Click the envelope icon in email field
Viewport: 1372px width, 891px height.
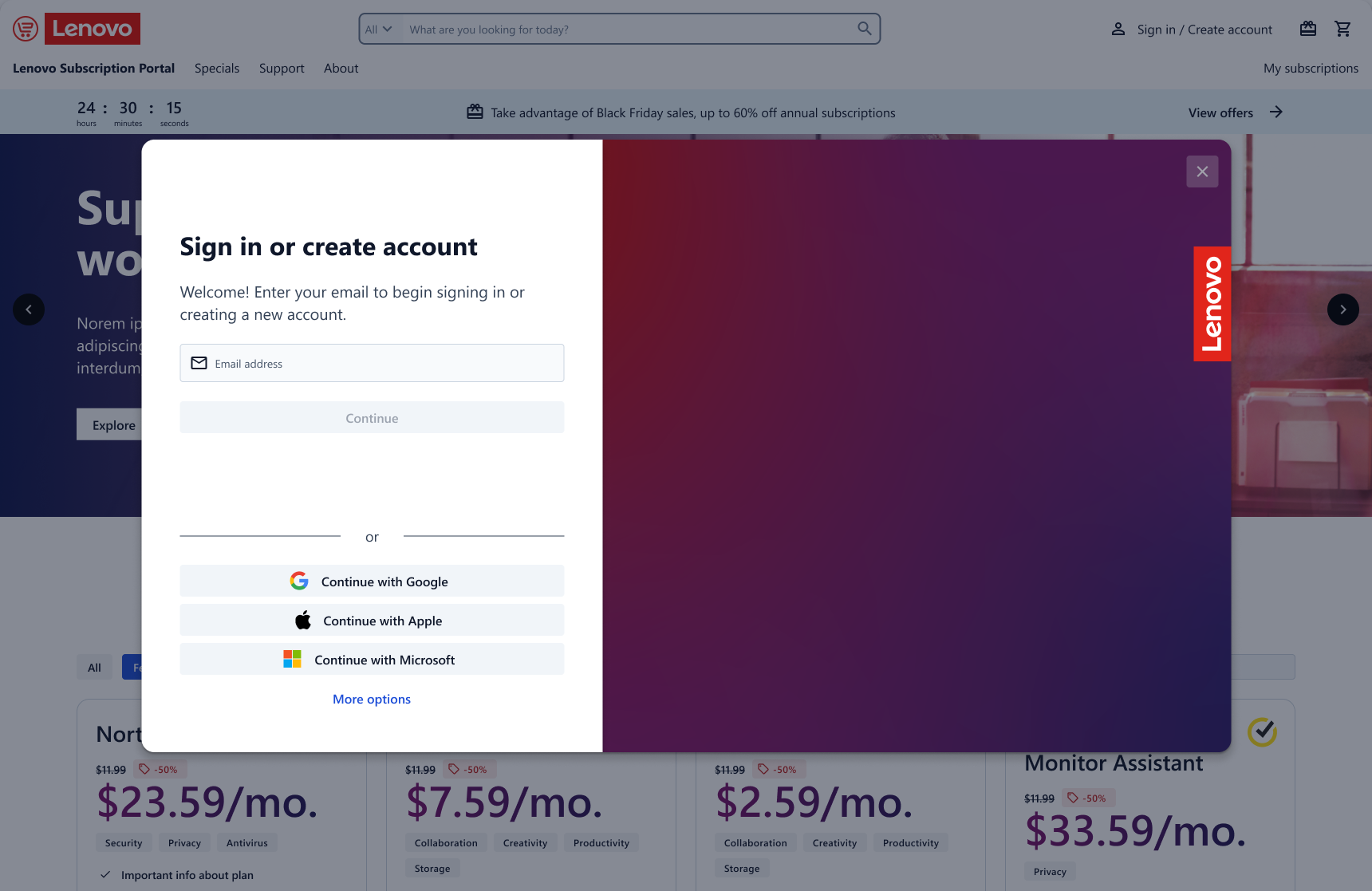click(199, 363)
